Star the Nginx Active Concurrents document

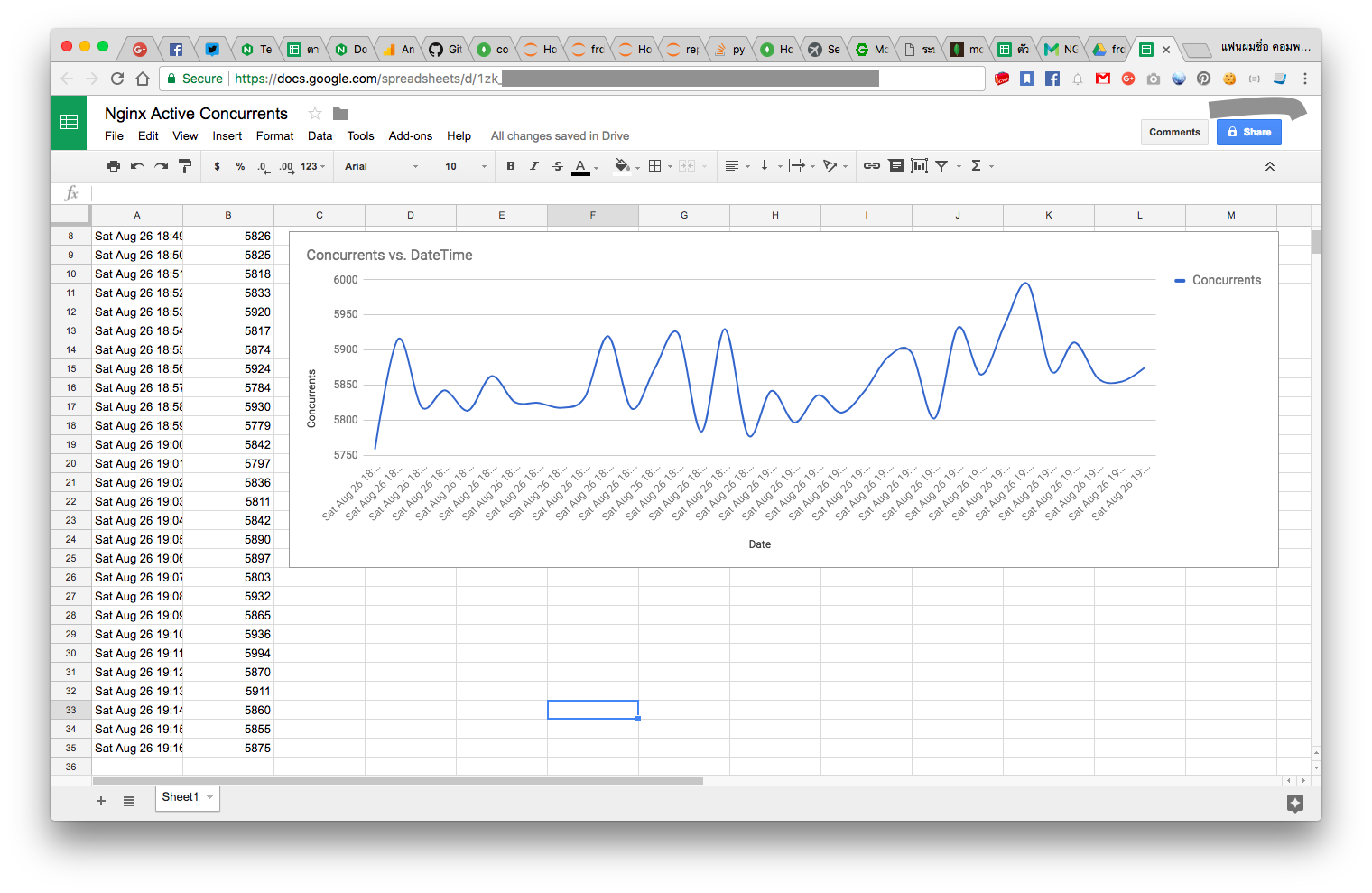click(x=315, y=114)
